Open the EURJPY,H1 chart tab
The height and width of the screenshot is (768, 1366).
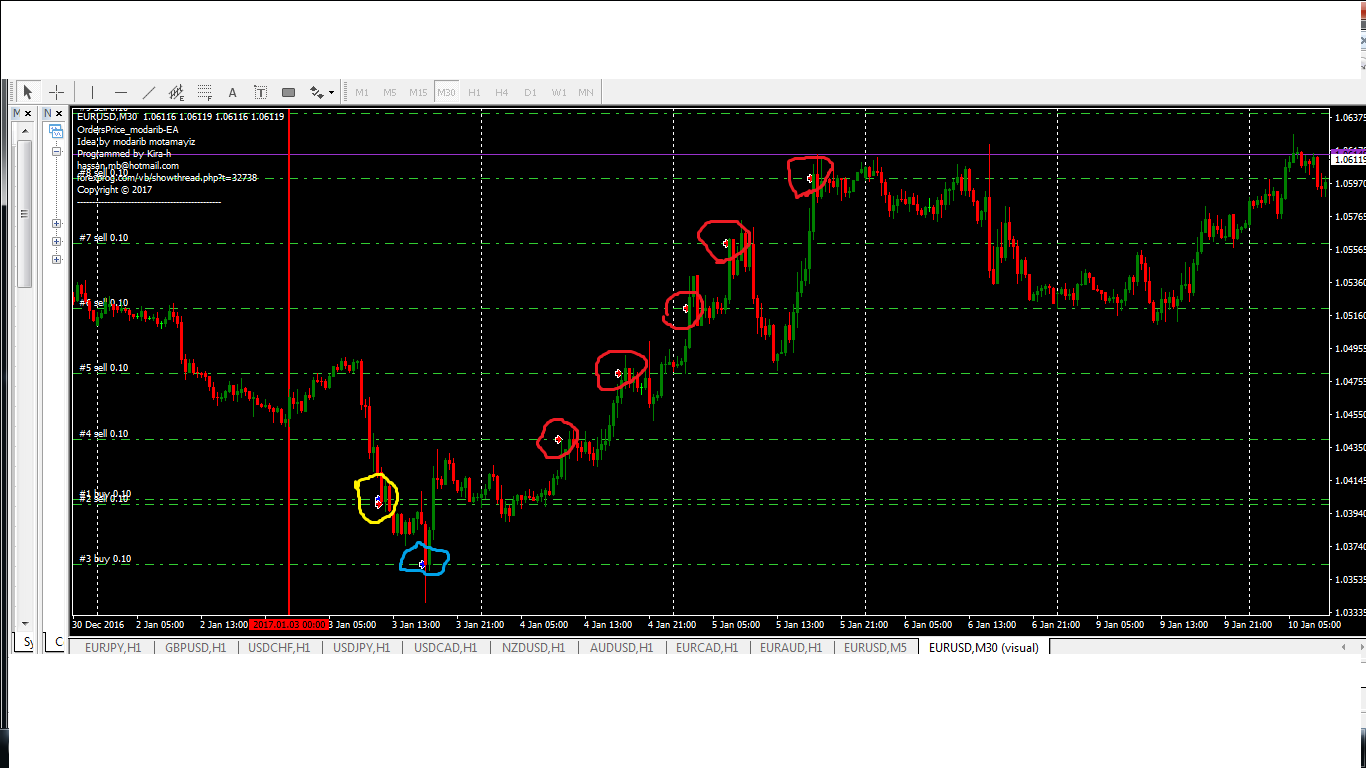113,647
